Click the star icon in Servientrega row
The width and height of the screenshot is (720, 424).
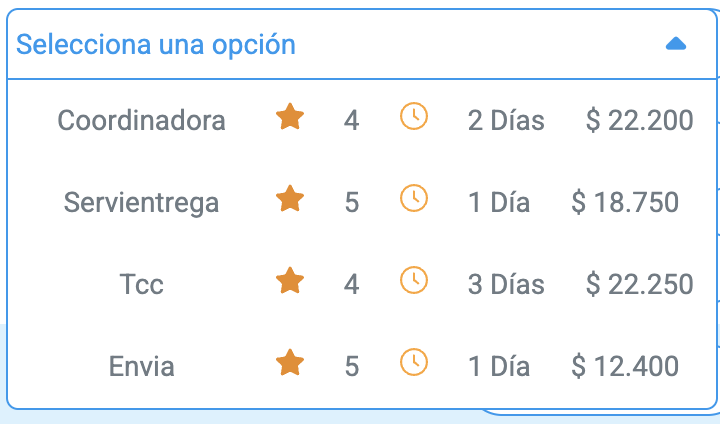[290, 198]
